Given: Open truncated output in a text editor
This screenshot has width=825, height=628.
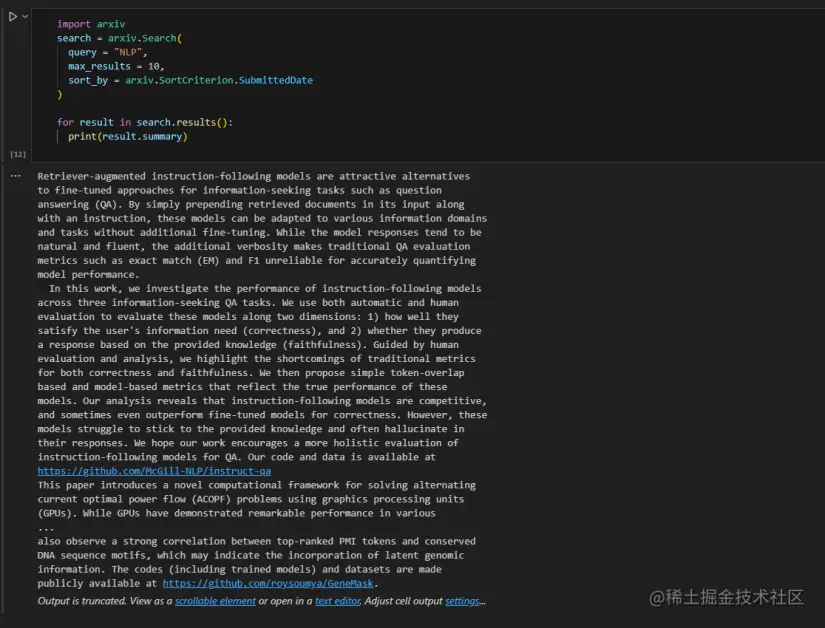Looking at the screenshot, I should coord(338,601).
